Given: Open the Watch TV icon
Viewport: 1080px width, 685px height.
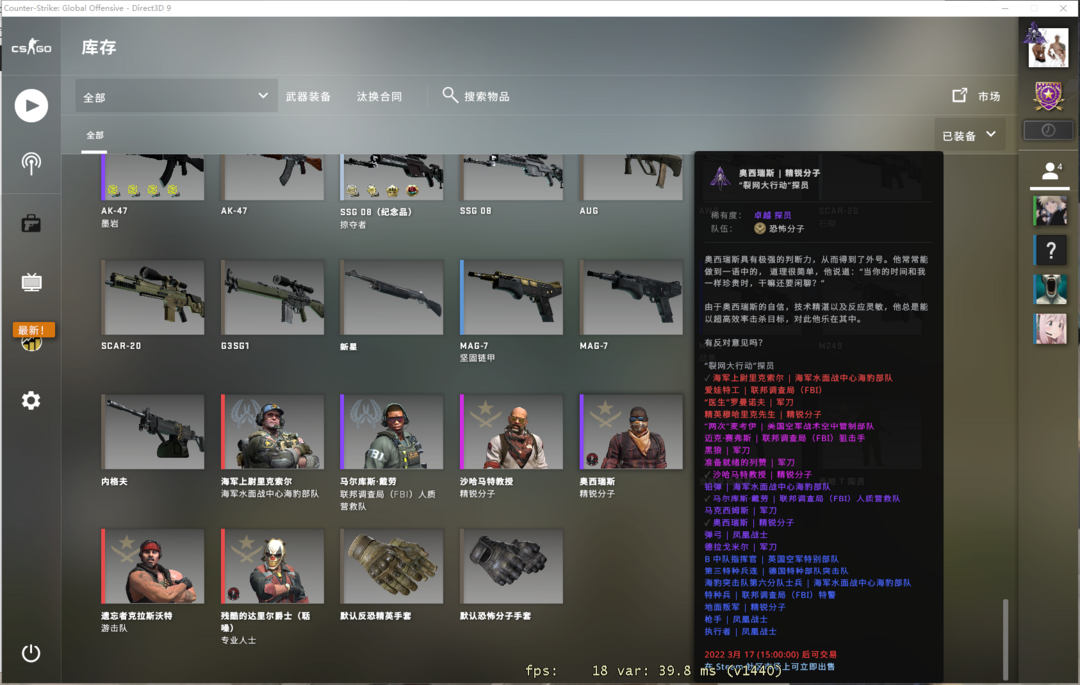Looking at the screenshot, I should click(x=31, y=282).
